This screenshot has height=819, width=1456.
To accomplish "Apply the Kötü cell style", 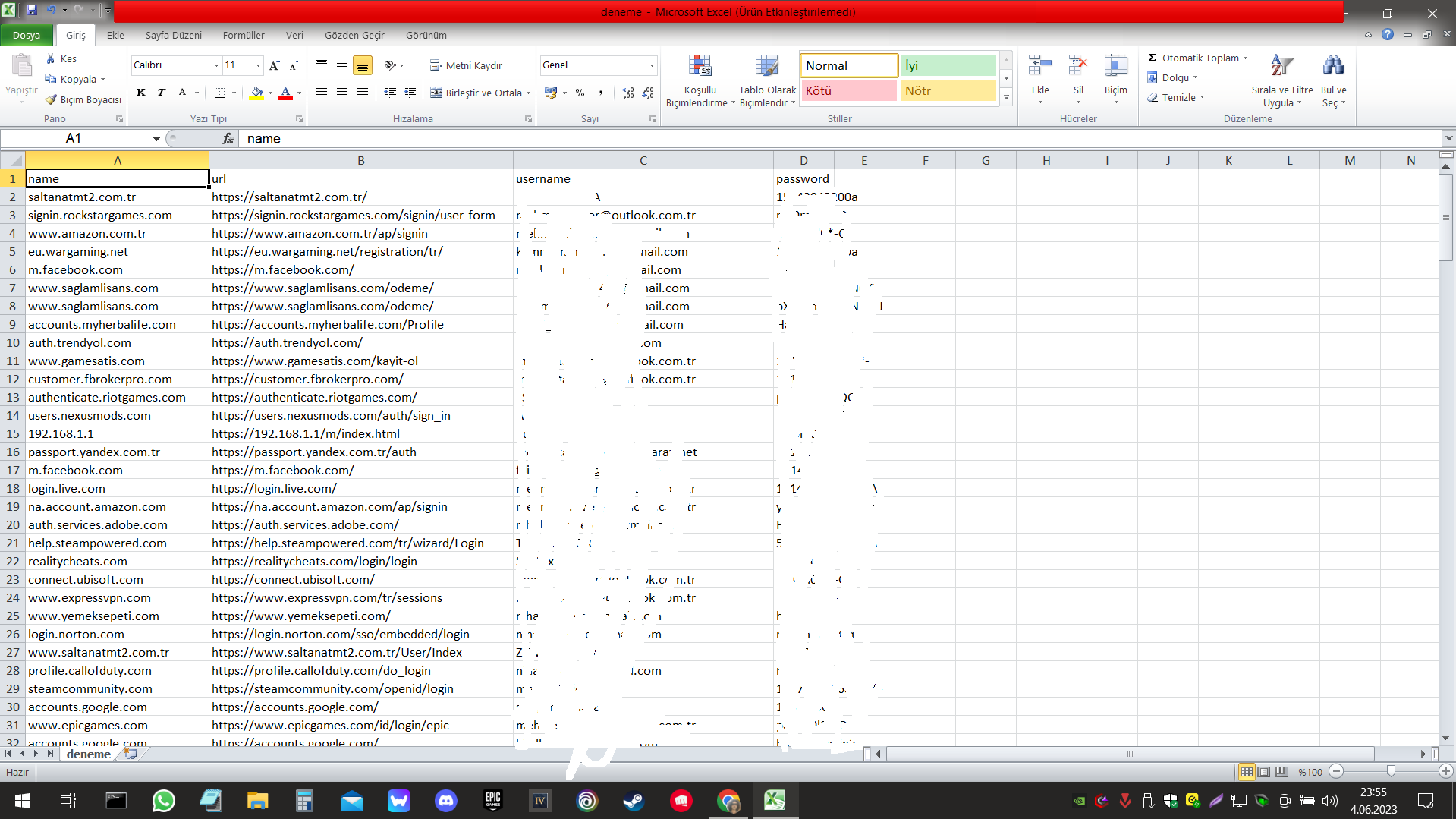I will pyautogui.click(x=849, y=90).
